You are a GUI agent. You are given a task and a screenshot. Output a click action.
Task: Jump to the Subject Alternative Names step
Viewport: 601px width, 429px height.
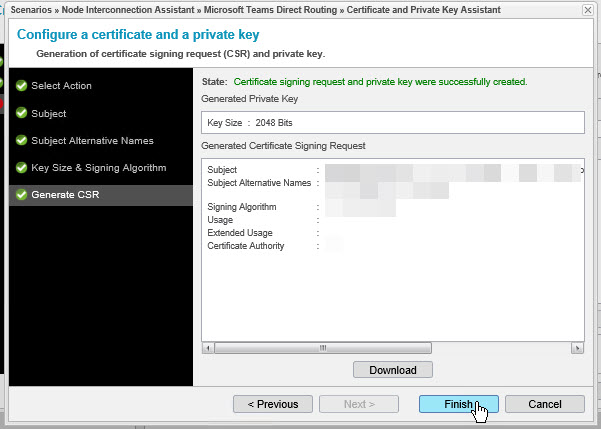pyautogui.click(x=92, y=140)
